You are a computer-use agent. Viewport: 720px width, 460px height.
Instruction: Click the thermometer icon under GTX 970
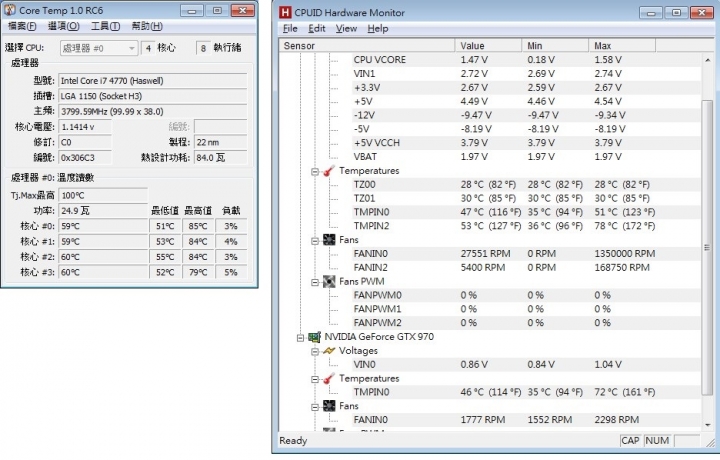point(329,379)
